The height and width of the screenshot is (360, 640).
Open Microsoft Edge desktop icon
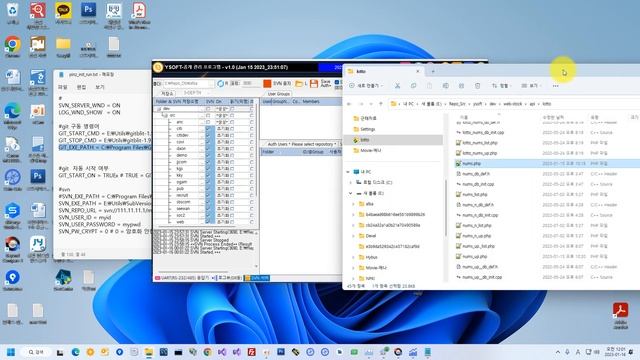pyautogui.click(x=13, y=116)
